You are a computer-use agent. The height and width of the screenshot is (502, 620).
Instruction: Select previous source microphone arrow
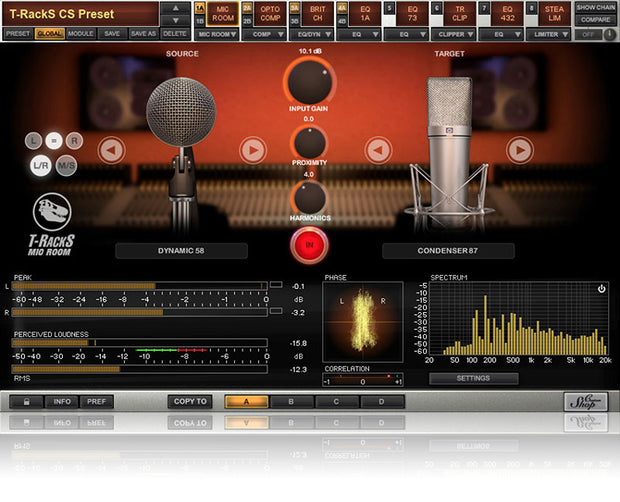[x=112, y=150]
